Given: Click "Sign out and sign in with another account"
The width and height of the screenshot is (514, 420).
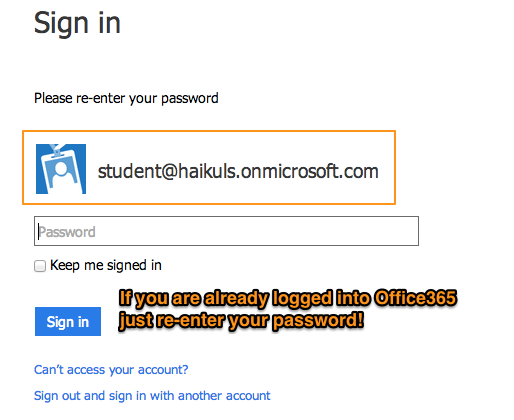Looking at the screenshot, I should point(152,396).
